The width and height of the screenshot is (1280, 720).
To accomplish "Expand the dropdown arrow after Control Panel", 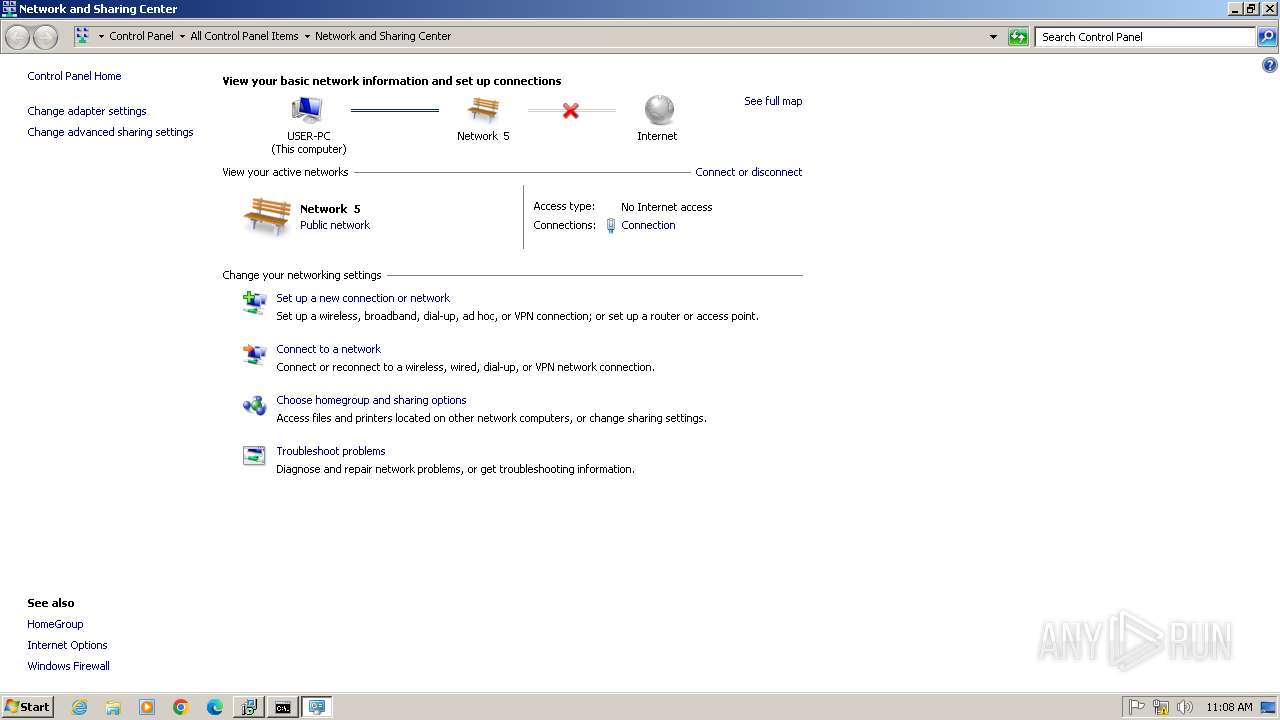I will tap(182, 37).
